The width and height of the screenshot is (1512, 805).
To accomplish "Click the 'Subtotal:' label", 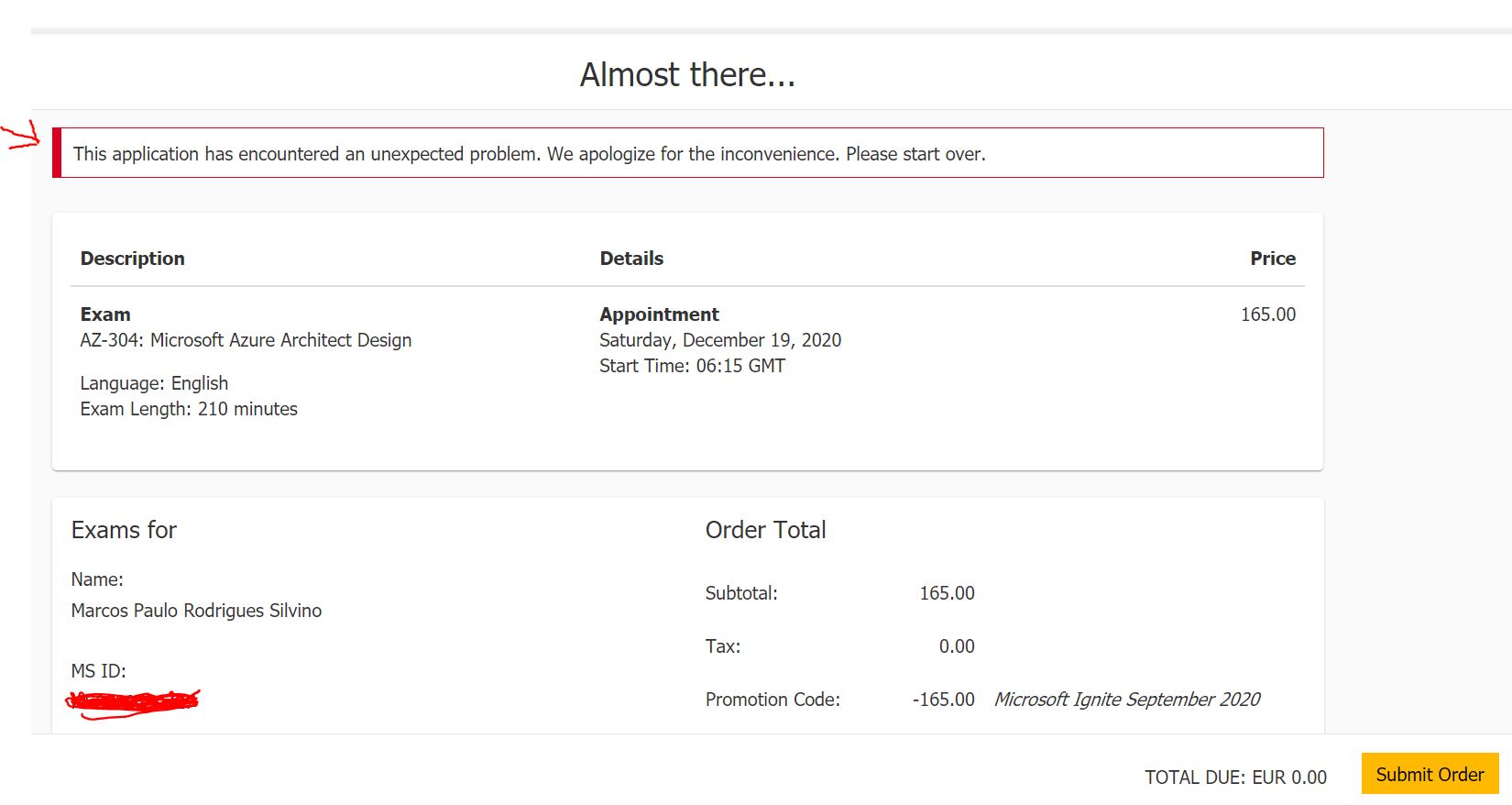I will (x=741, y=593).
